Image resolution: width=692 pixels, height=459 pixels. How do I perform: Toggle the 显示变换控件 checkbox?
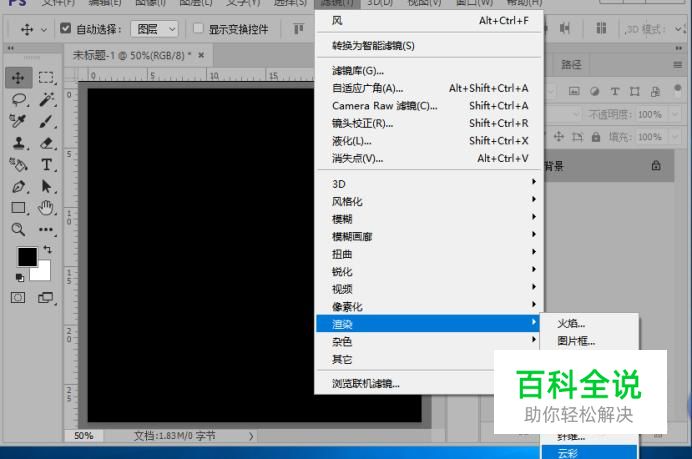(x=198, y=28)
